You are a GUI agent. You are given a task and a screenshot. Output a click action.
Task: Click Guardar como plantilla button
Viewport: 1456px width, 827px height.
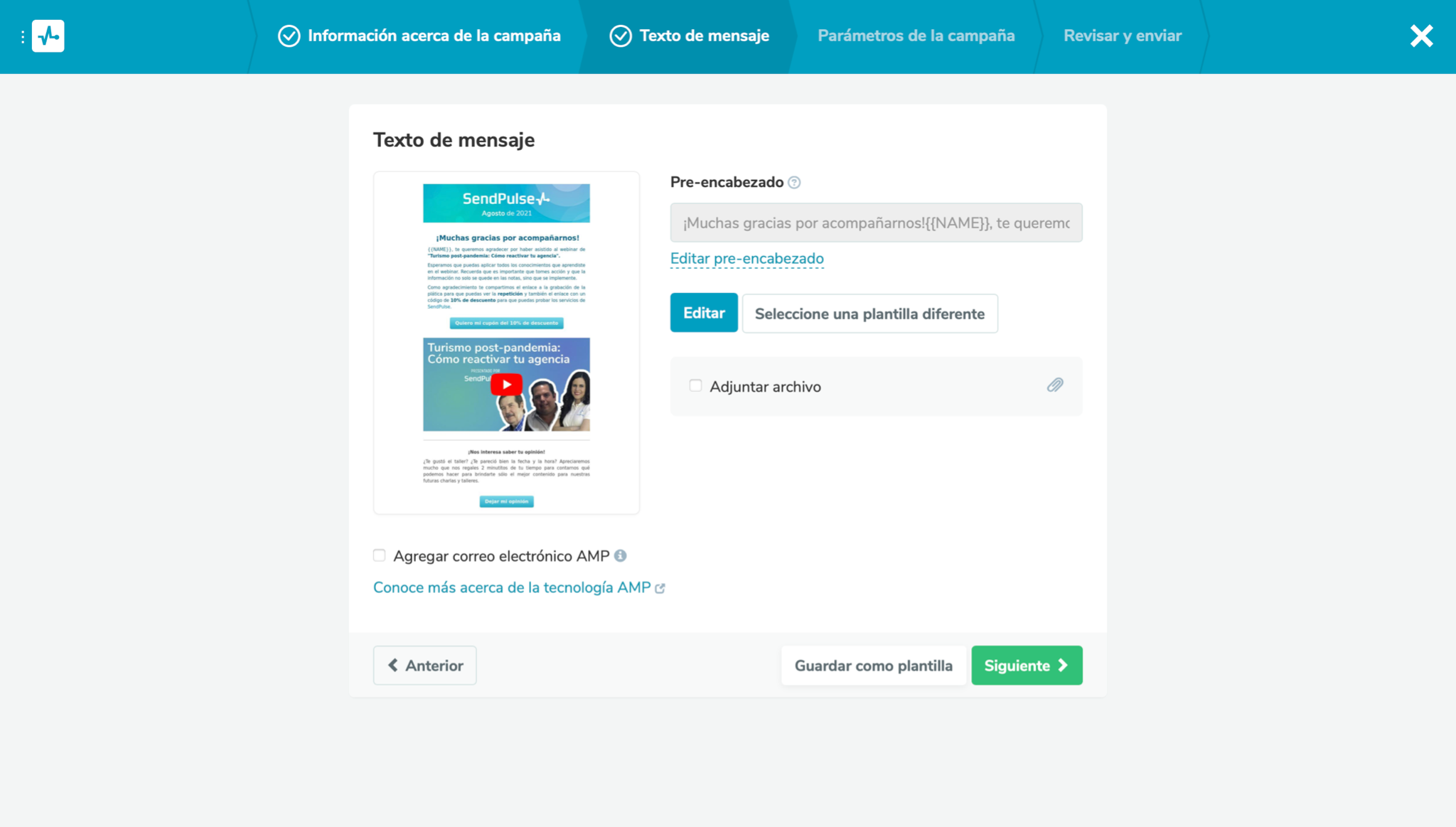(873, 666)
